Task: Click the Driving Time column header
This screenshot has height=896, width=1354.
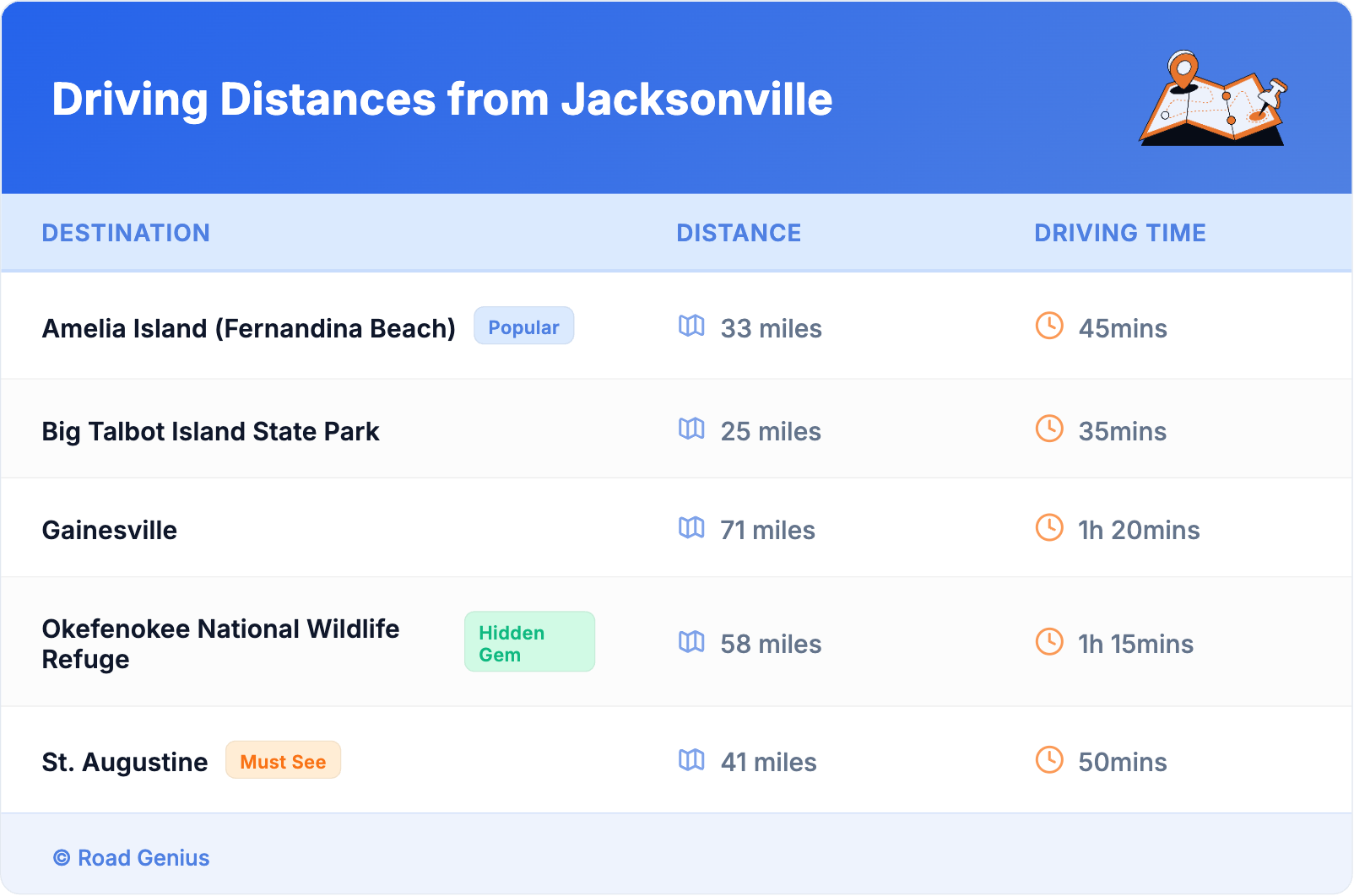Action: (1119, 233)
